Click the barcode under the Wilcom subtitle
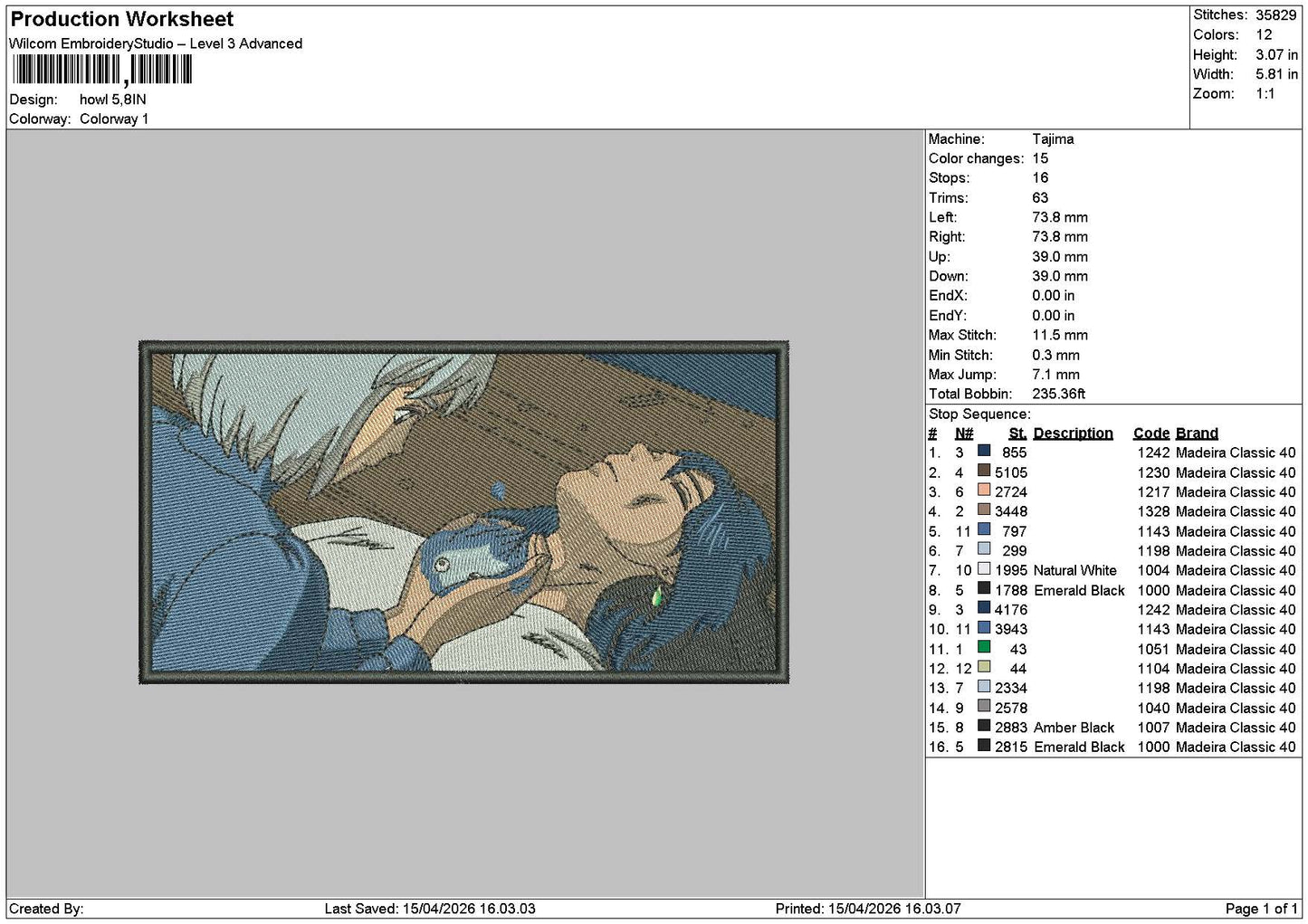Image resolution: width=1308 pixels, height=924 pixels. [101, 70]
